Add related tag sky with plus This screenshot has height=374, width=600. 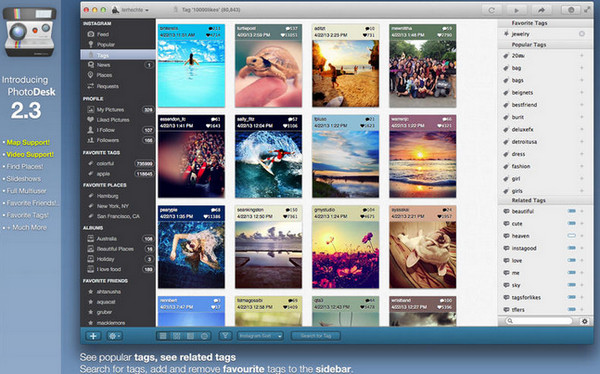coord(582,285)
